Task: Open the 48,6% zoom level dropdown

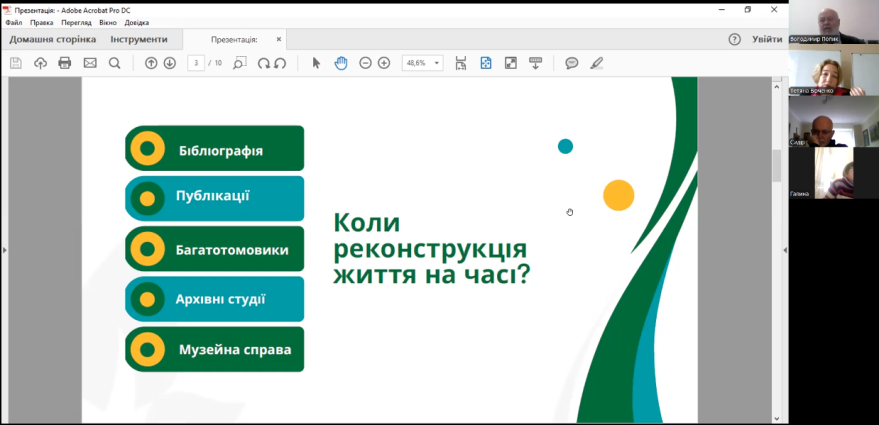Action: (423, 63)
